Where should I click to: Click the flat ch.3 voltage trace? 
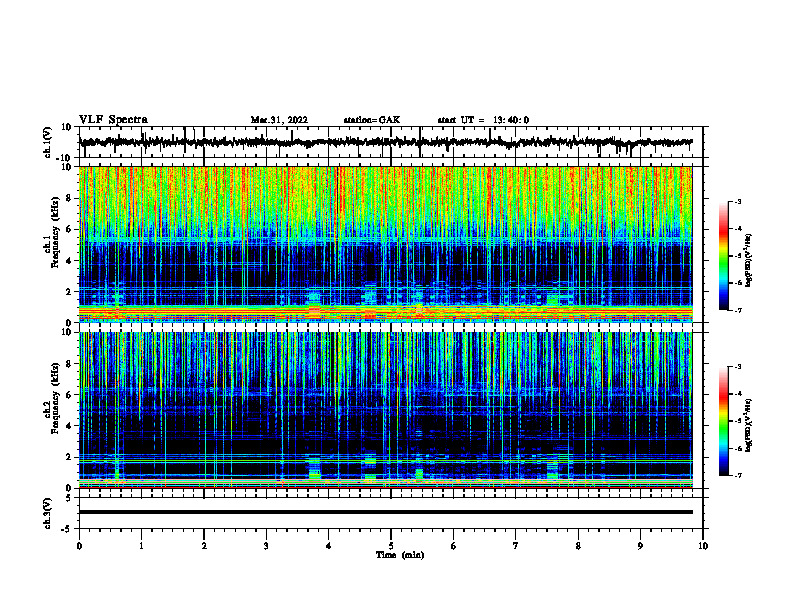coord(385,512)
